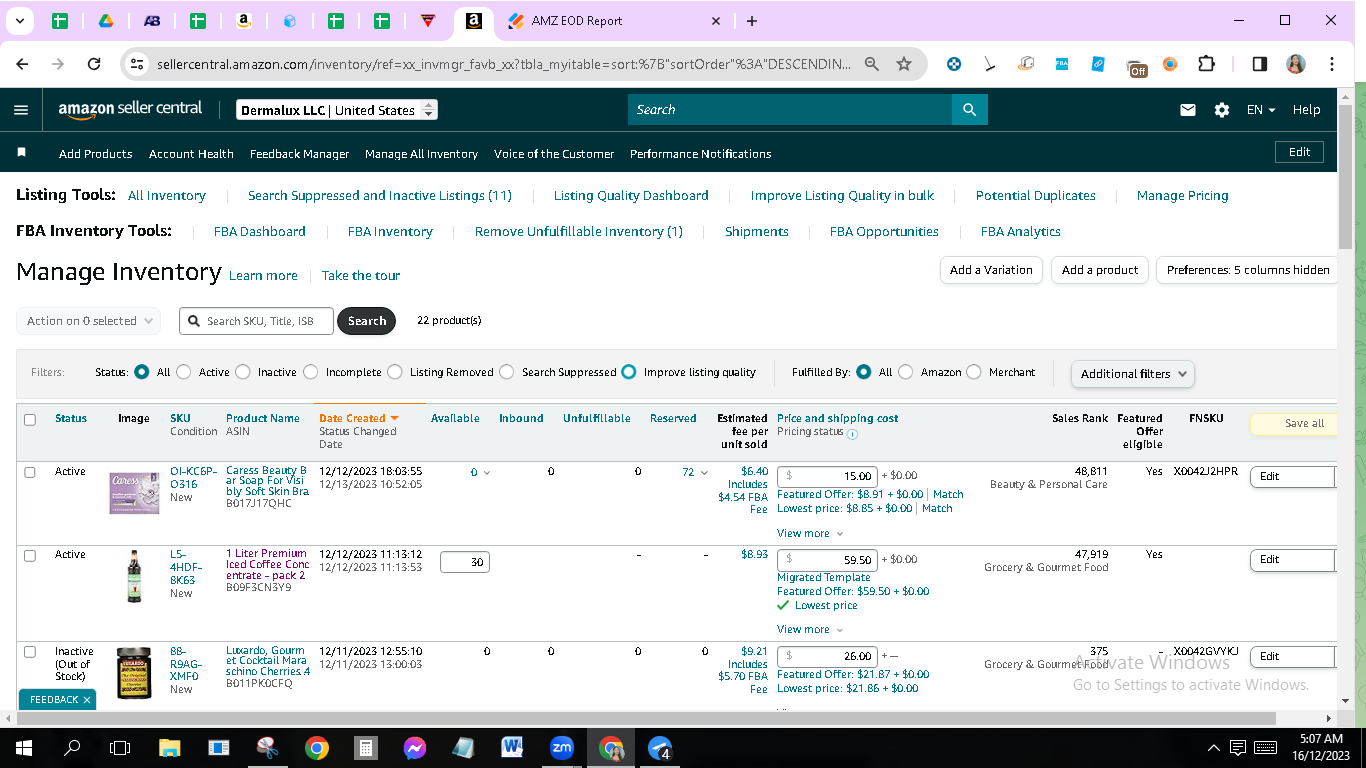Open the Manage Pricing link
Viewport: 1366px width, 768px height.
click(1182, 196)
